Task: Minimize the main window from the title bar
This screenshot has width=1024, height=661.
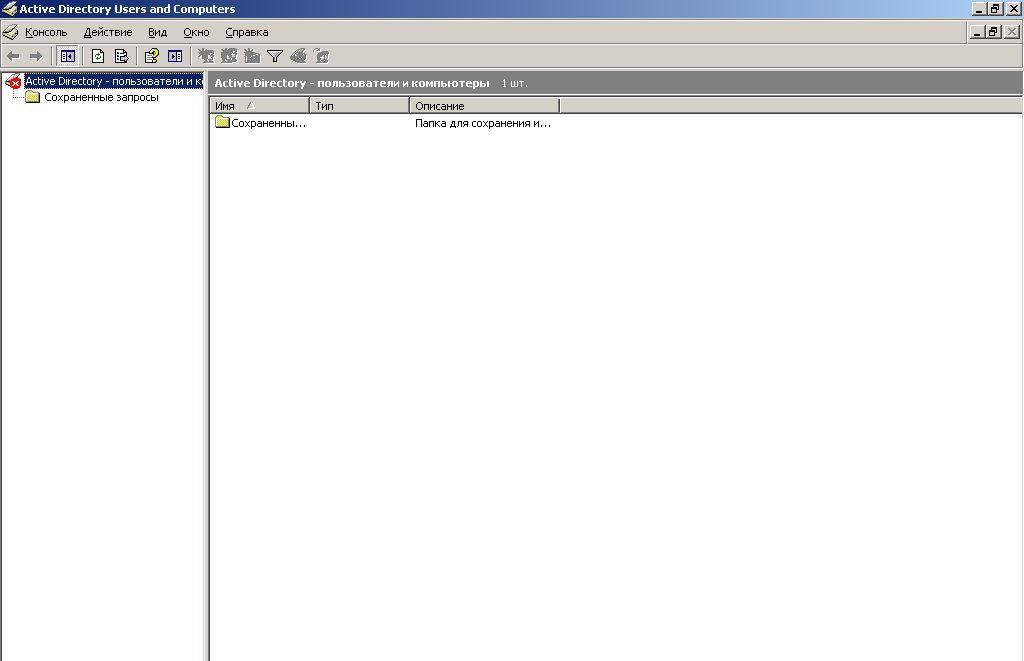Action: pyautogui.click(x=979, y=9)
